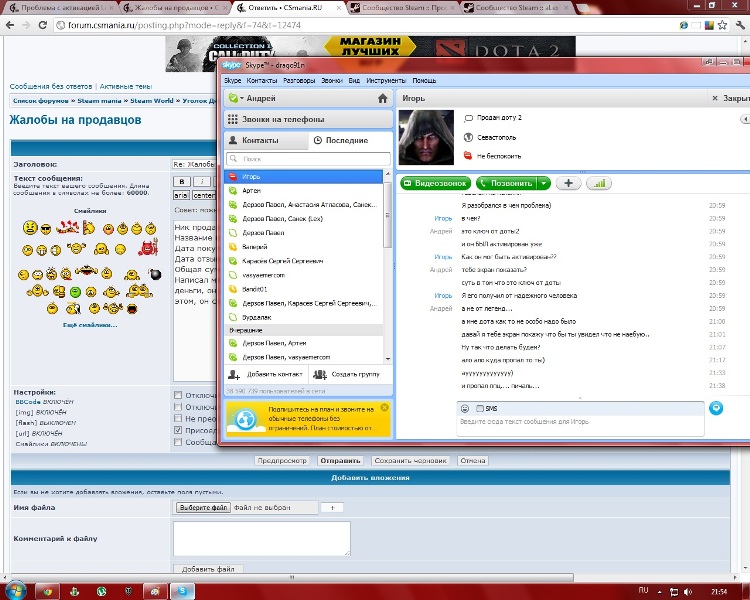
Task: Click Skype icon in Windows taskbar
Action: coord(182,591)
